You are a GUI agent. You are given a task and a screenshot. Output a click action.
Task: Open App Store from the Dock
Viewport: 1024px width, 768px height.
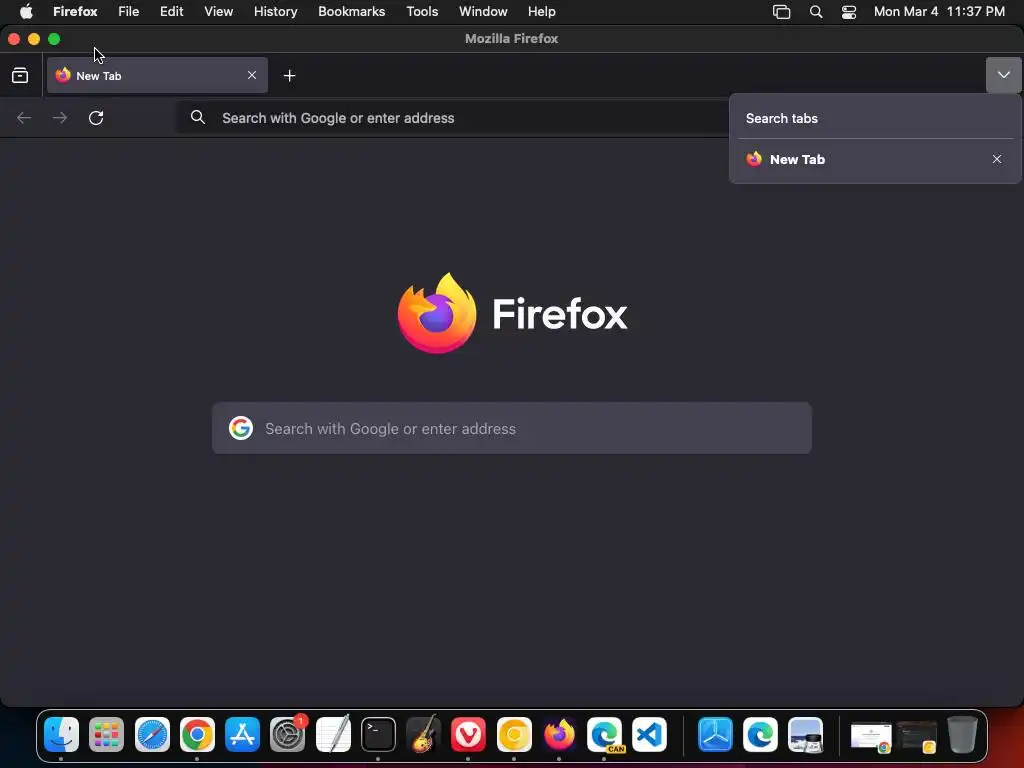(242, 735)
